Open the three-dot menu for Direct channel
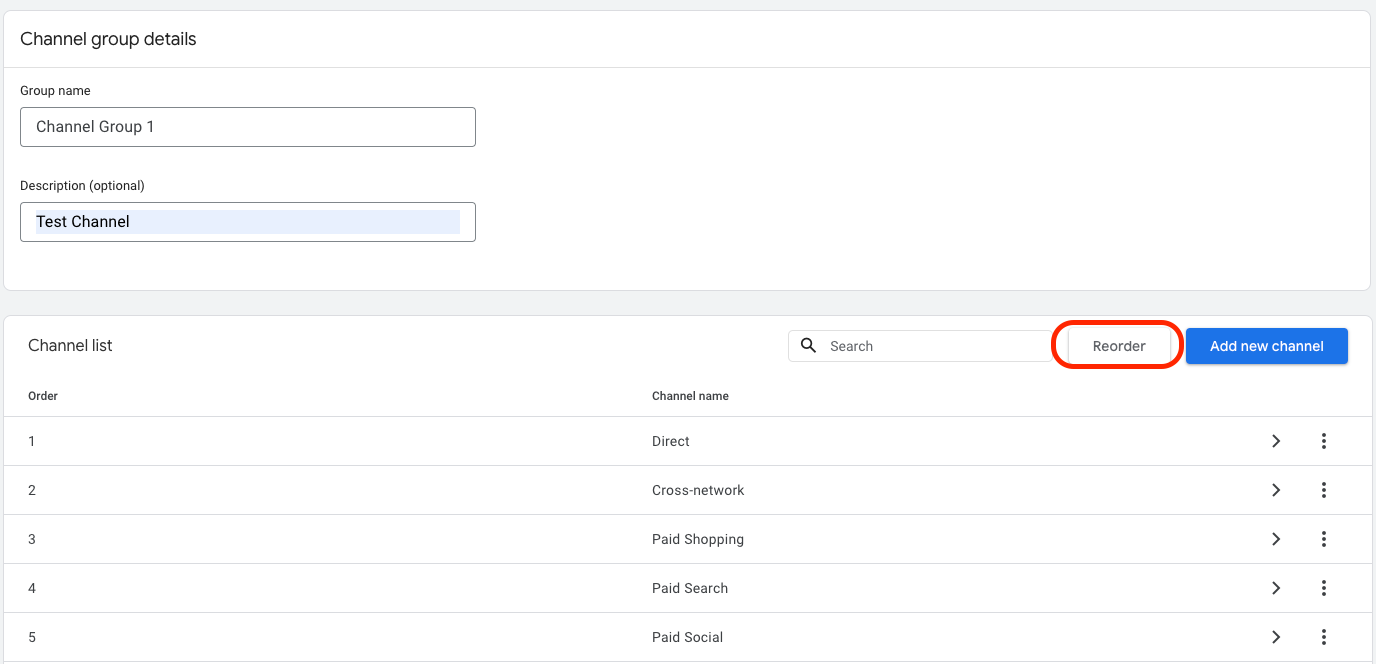Image resolution: width=1376 pixels, height=664 pixels. pos(1323,441)
